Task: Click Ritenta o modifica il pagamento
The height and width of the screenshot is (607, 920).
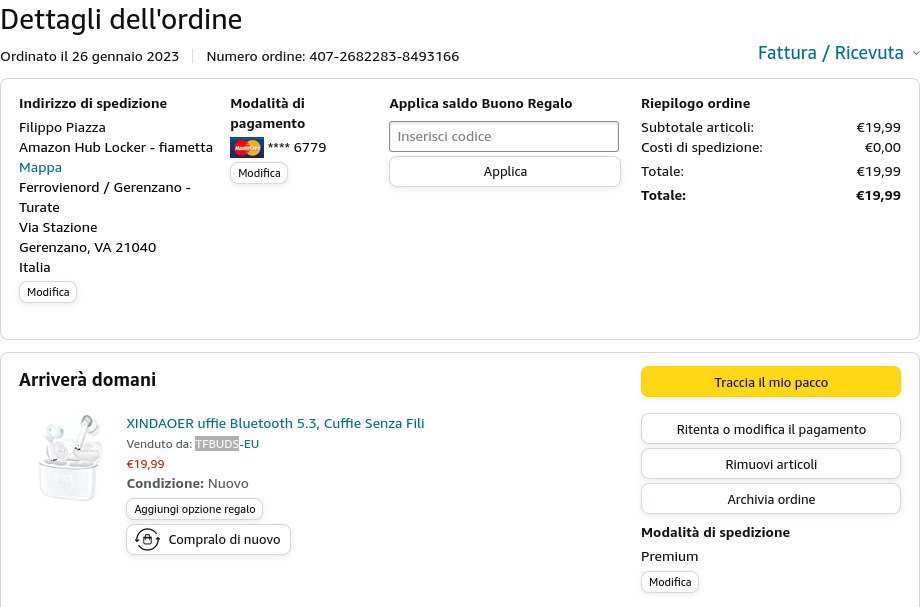Action: [x=770, y=430]
